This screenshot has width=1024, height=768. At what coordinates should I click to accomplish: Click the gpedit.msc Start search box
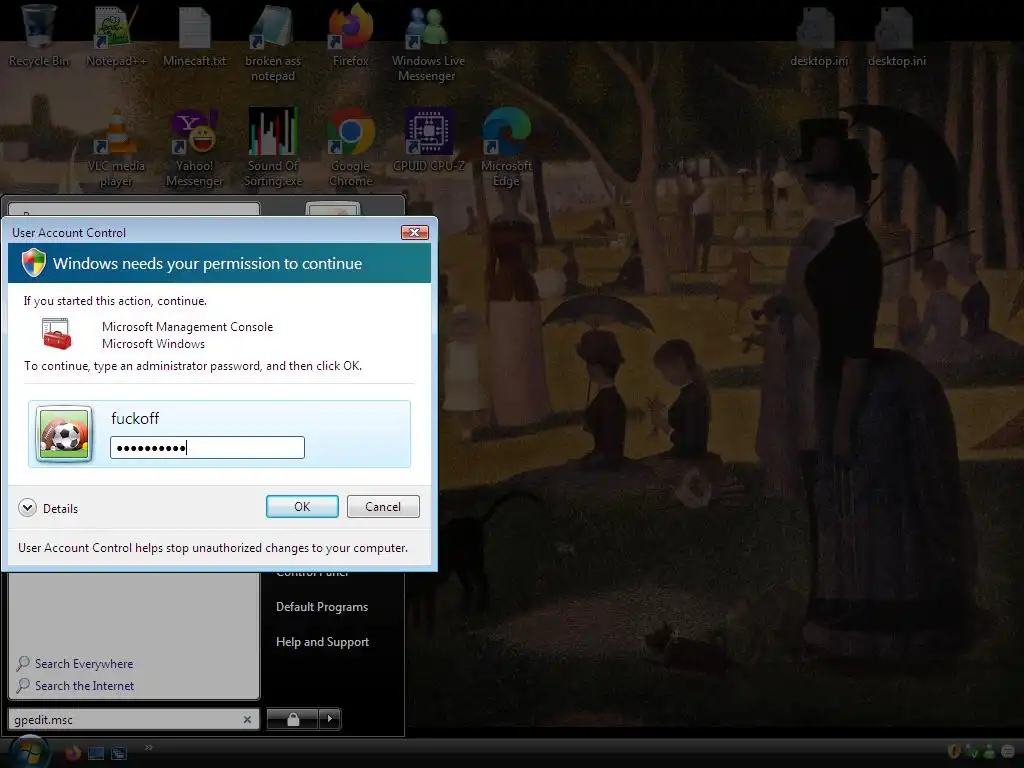pyautogui.click(x=134, y=720)
